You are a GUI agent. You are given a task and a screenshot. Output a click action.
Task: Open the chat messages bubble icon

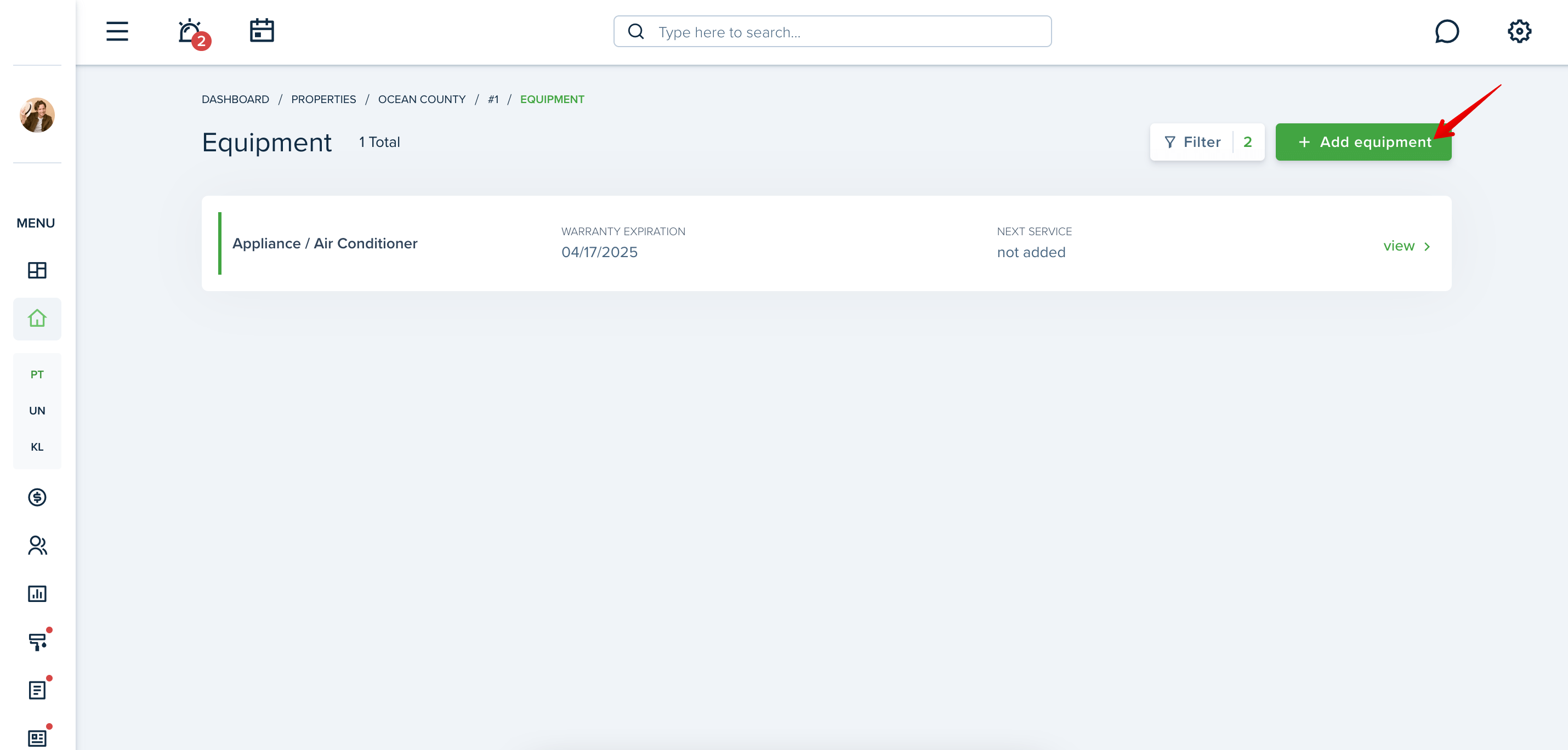[x=1446, y=31]
